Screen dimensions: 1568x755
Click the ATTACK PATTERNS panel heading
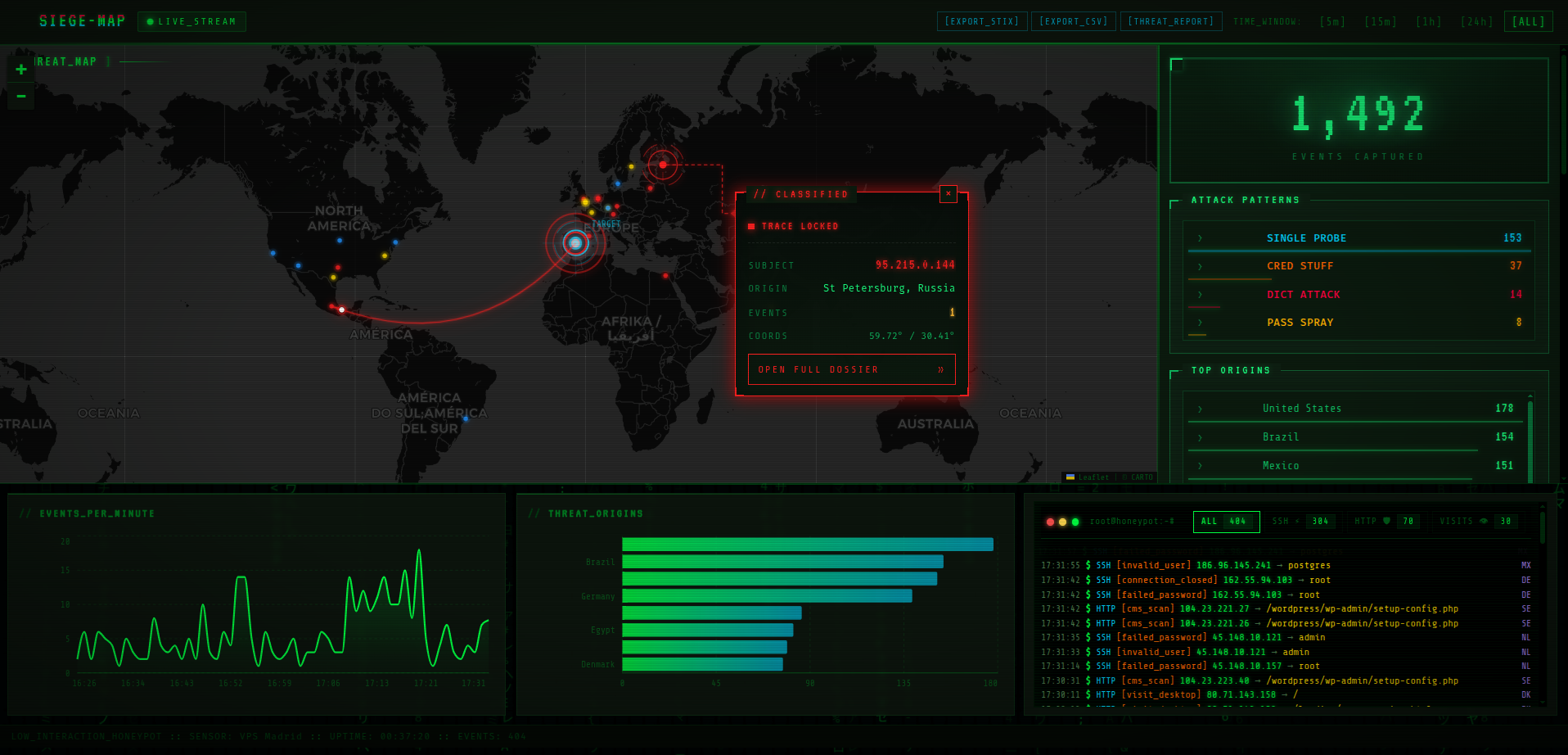(x=1246, y=201)
